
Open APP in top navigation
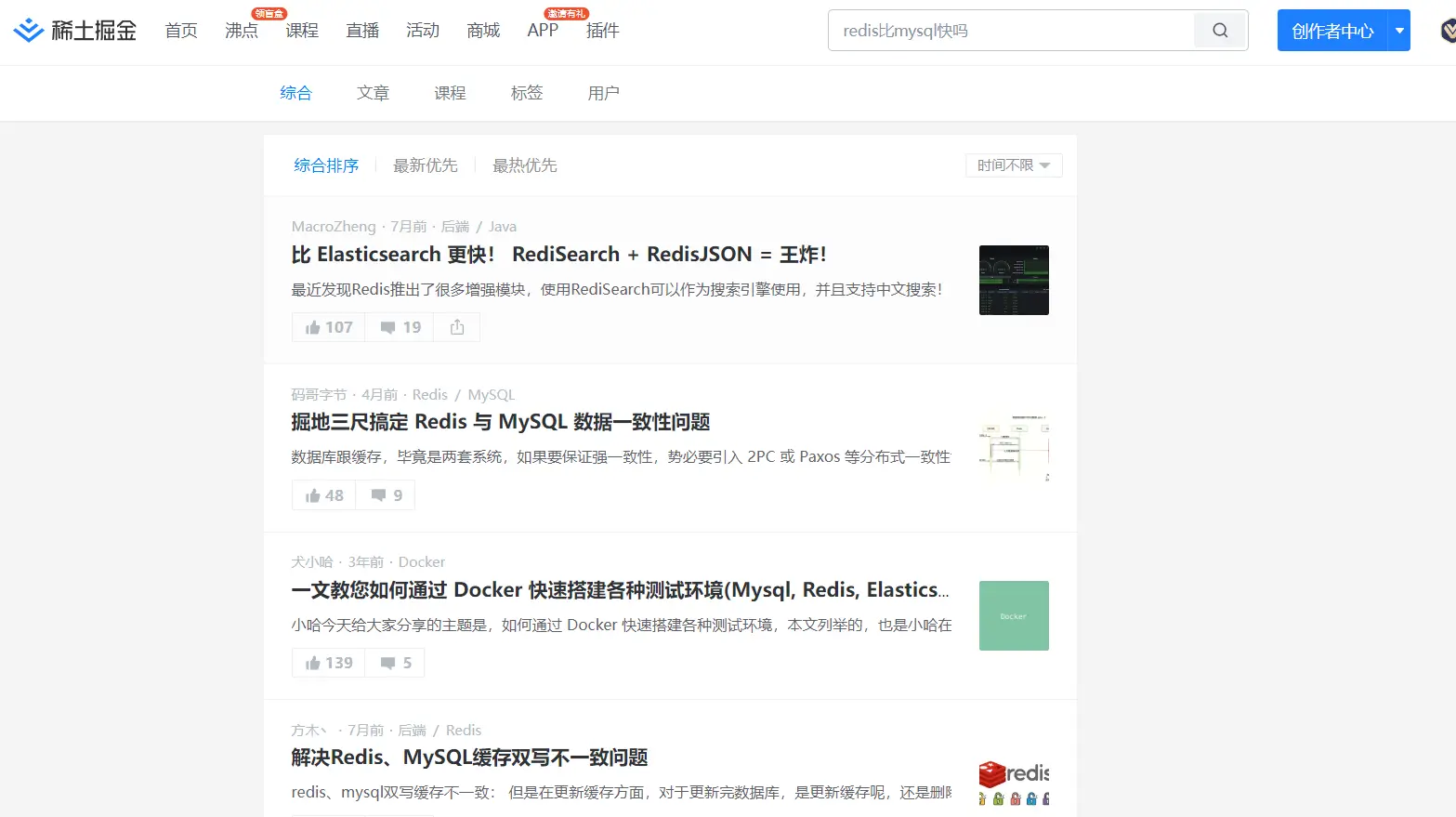point(543,31)
